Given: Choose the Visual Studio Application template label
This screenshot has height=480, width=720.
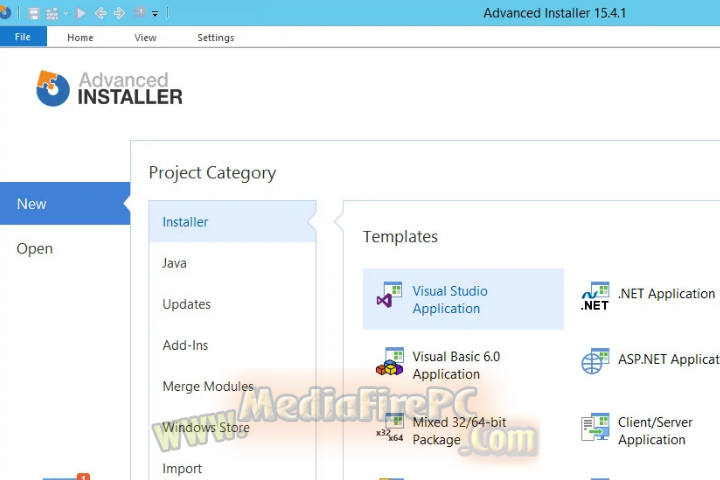Looking at the screenshot, I should click(x=450, y=299).
